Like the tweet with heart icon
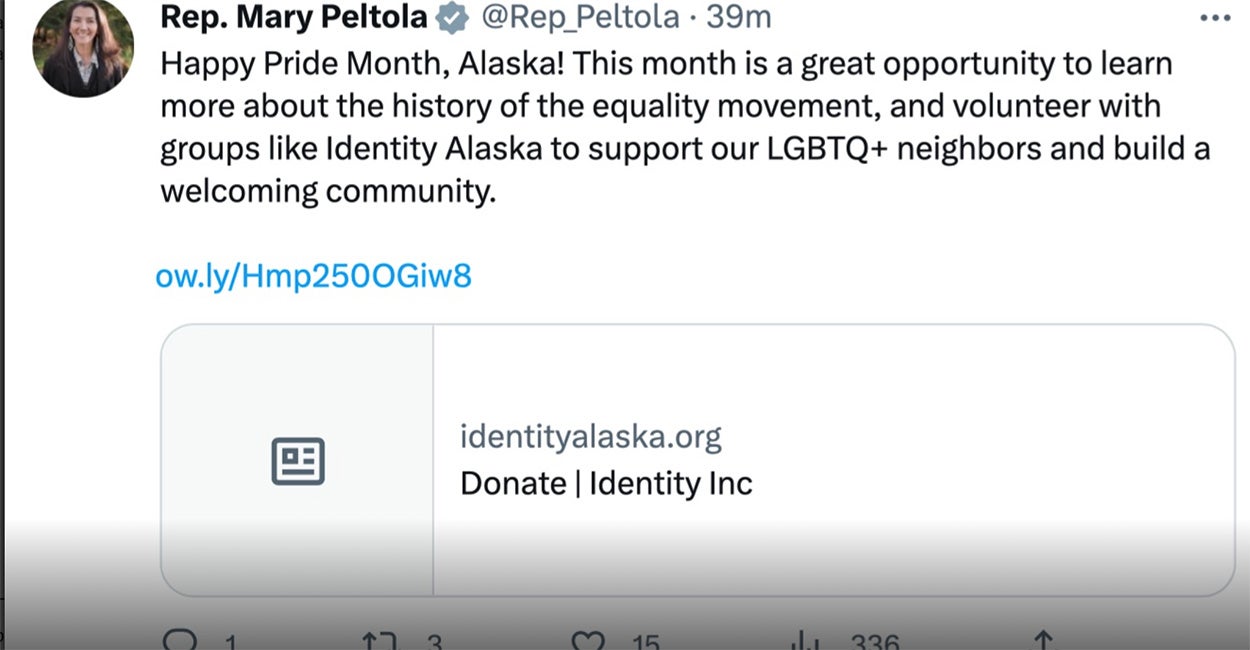The height and width of the screenshot is (650, 1250). tap(588, 641)
